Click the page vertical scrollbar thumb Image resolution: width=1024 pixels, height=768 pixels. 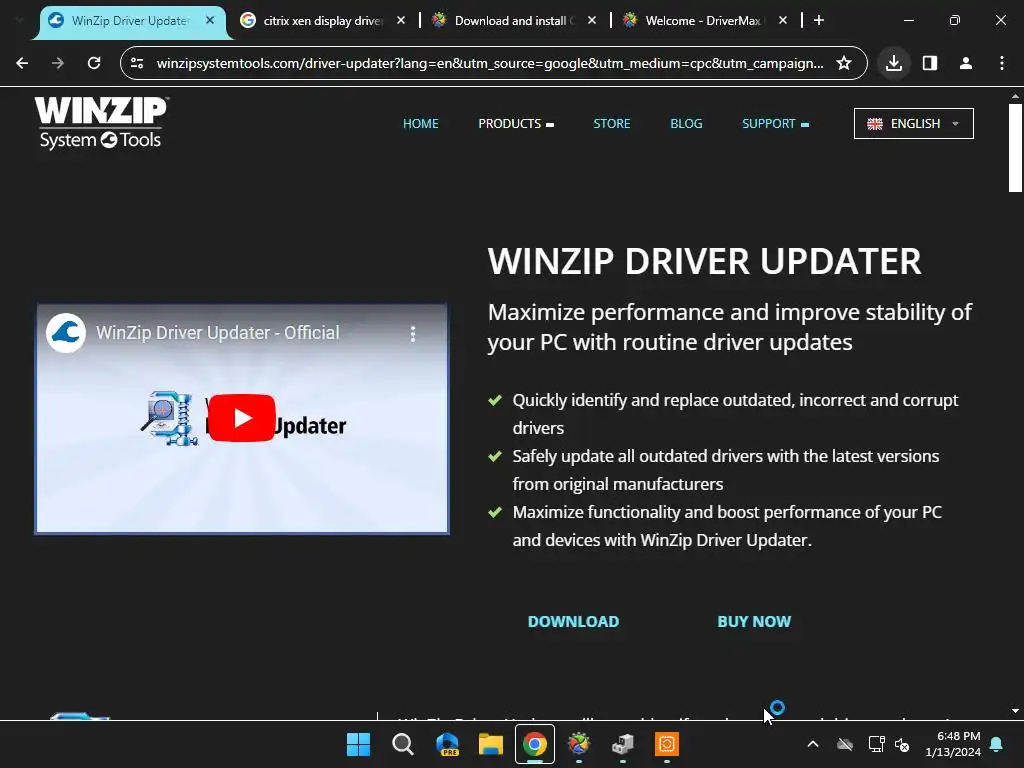pos(1015,148)
